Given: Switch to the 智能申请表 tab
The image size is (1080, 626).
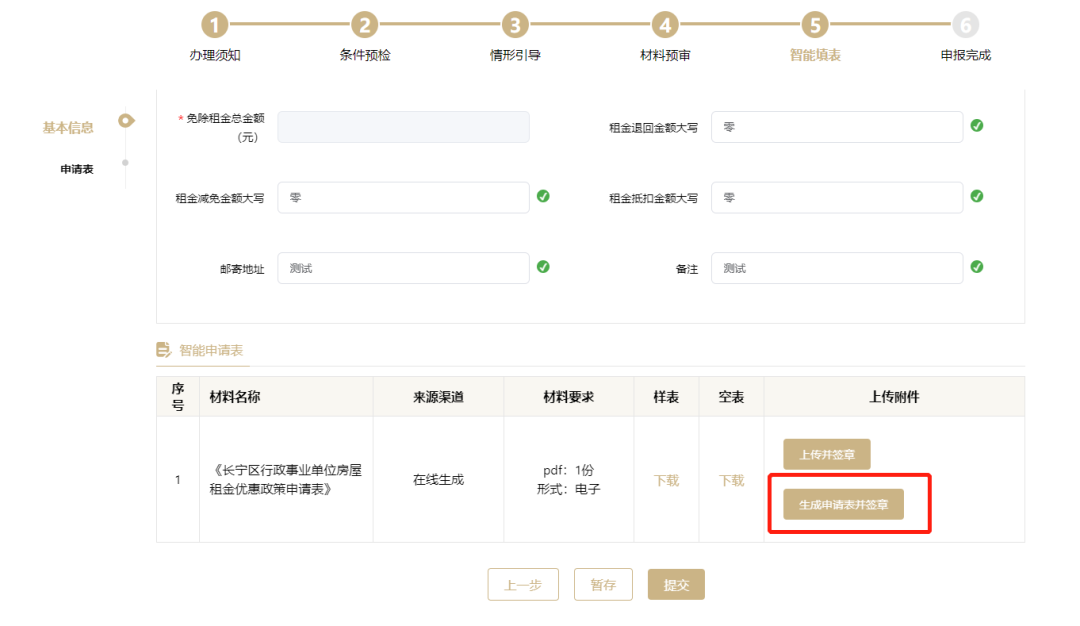Looking at the screenshot, I should pyautogui.click(x=210, y=351).
